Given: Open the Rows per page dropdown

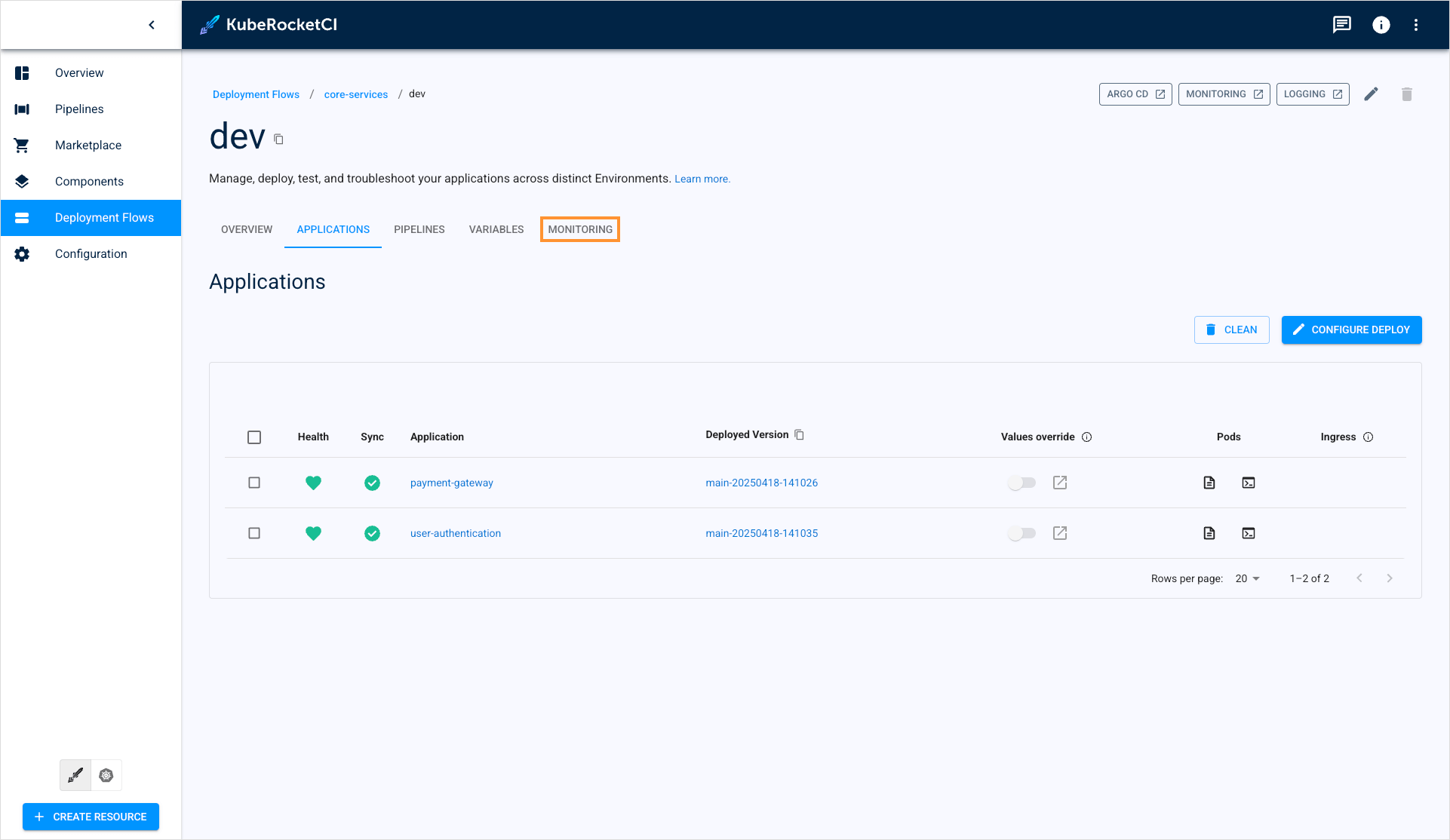Looking at the screenshot, I should click(1246, 578).
